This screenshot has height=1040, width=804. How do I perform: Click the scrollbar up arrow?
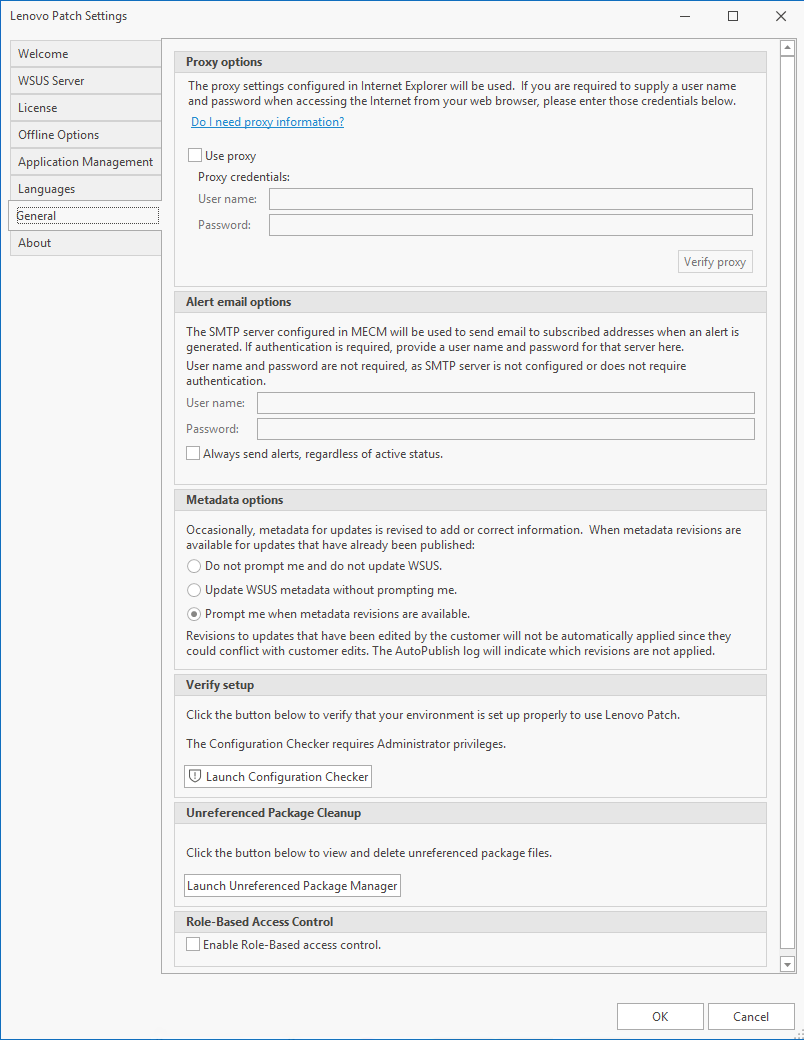pyautogui.click(x=787, y=48)
